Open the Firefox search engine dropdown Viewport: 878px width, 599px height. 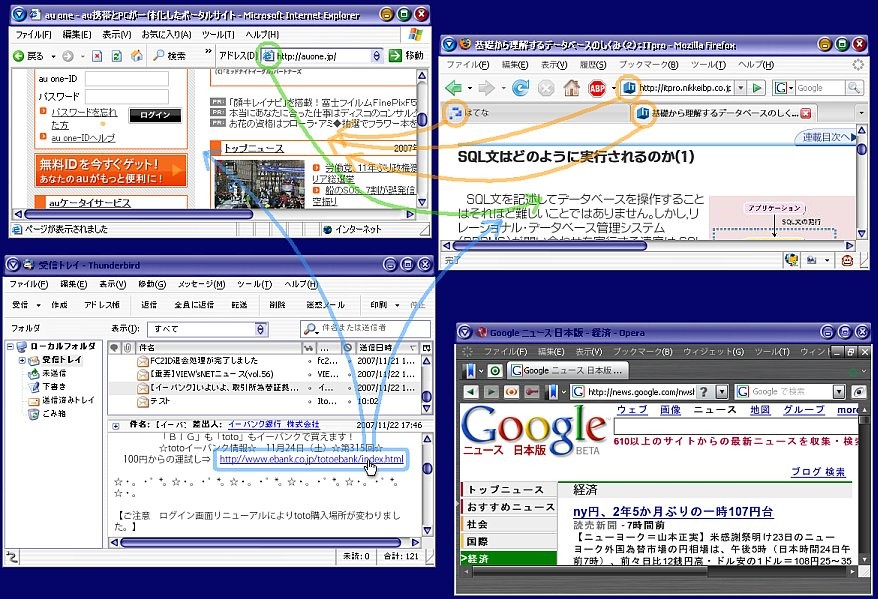pyautogui.click(x=791, y=88)
